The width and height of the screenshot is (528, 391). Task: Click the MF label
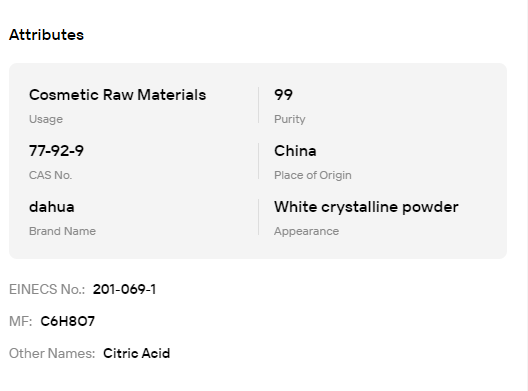click(21, 321)
